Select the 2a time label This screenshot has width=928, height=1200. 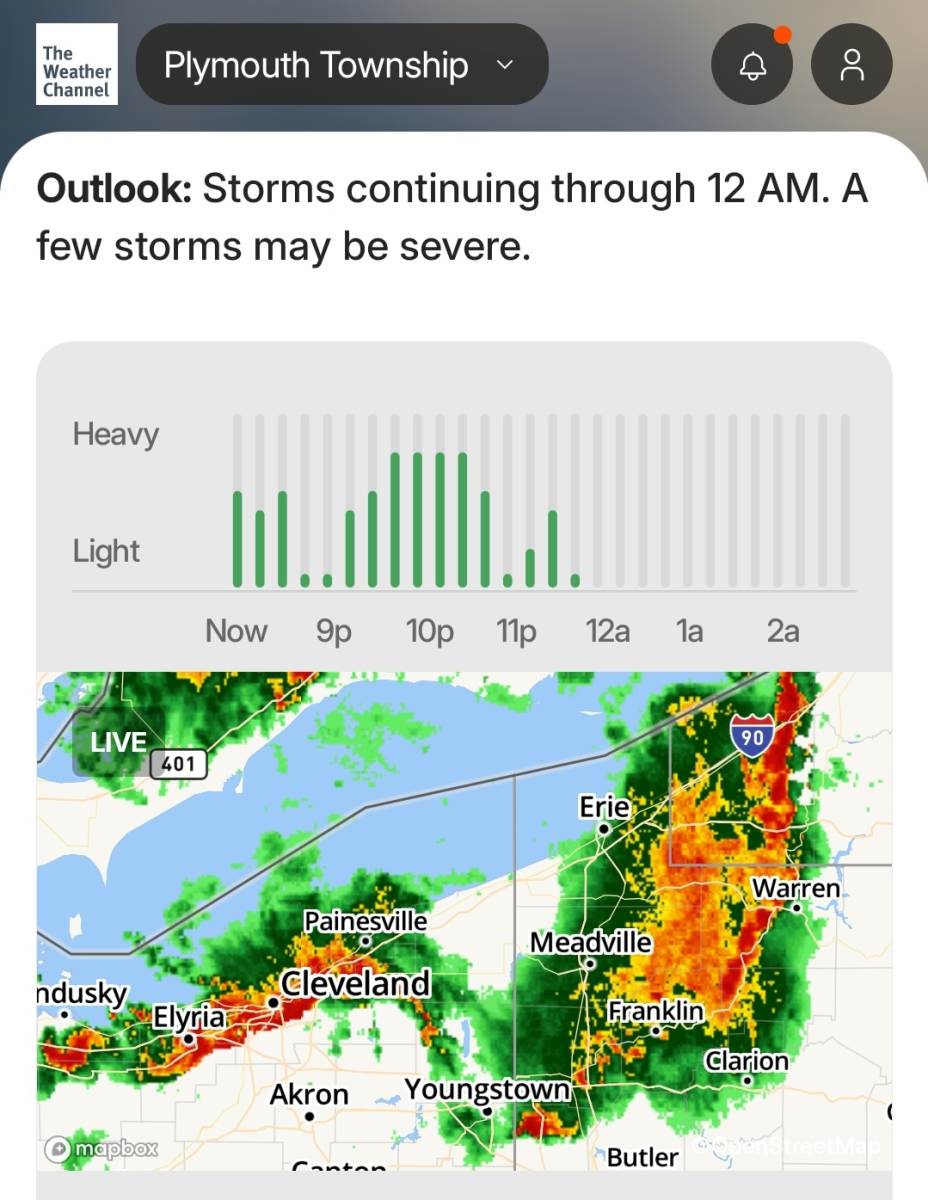tap(783, 631)
